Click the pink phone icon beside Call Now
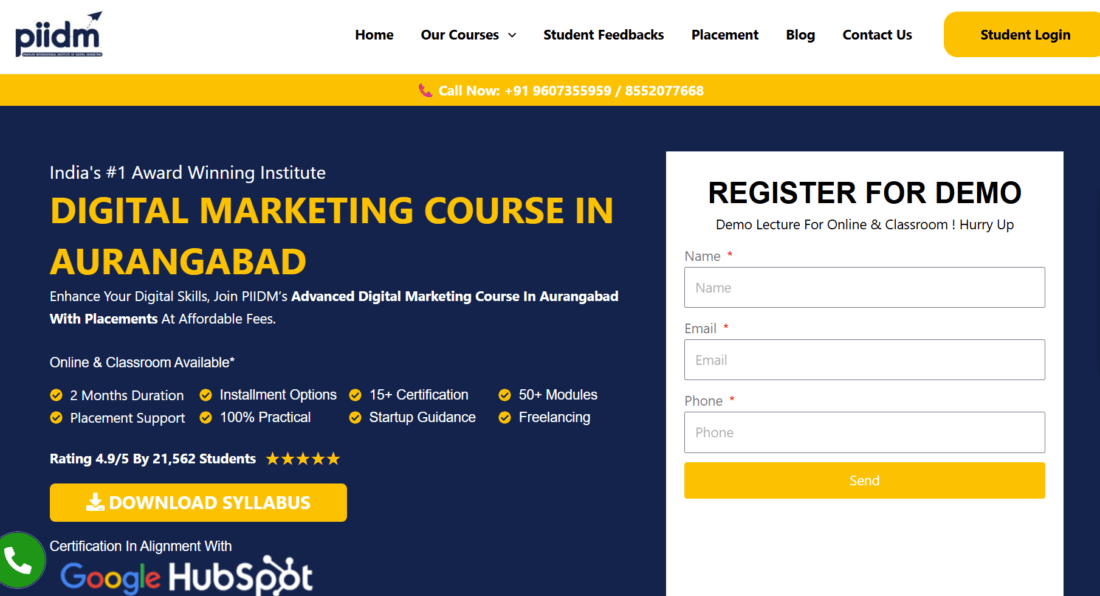 [425, 91]
